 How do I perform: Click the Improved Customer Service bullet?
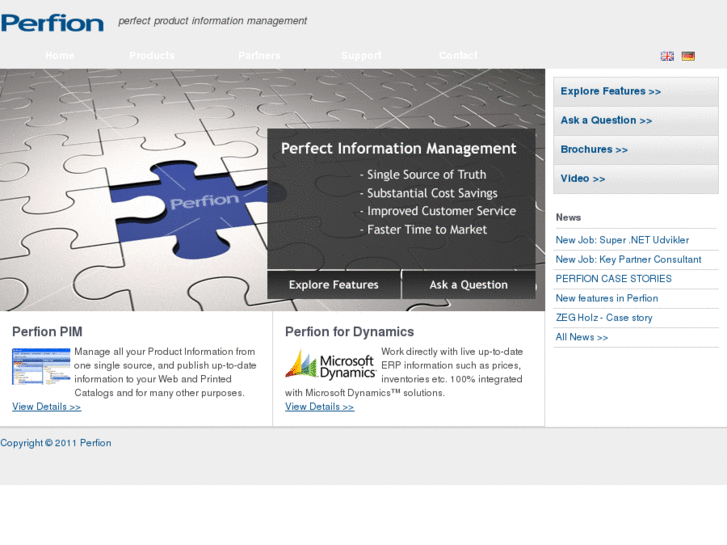coord(438,212)
